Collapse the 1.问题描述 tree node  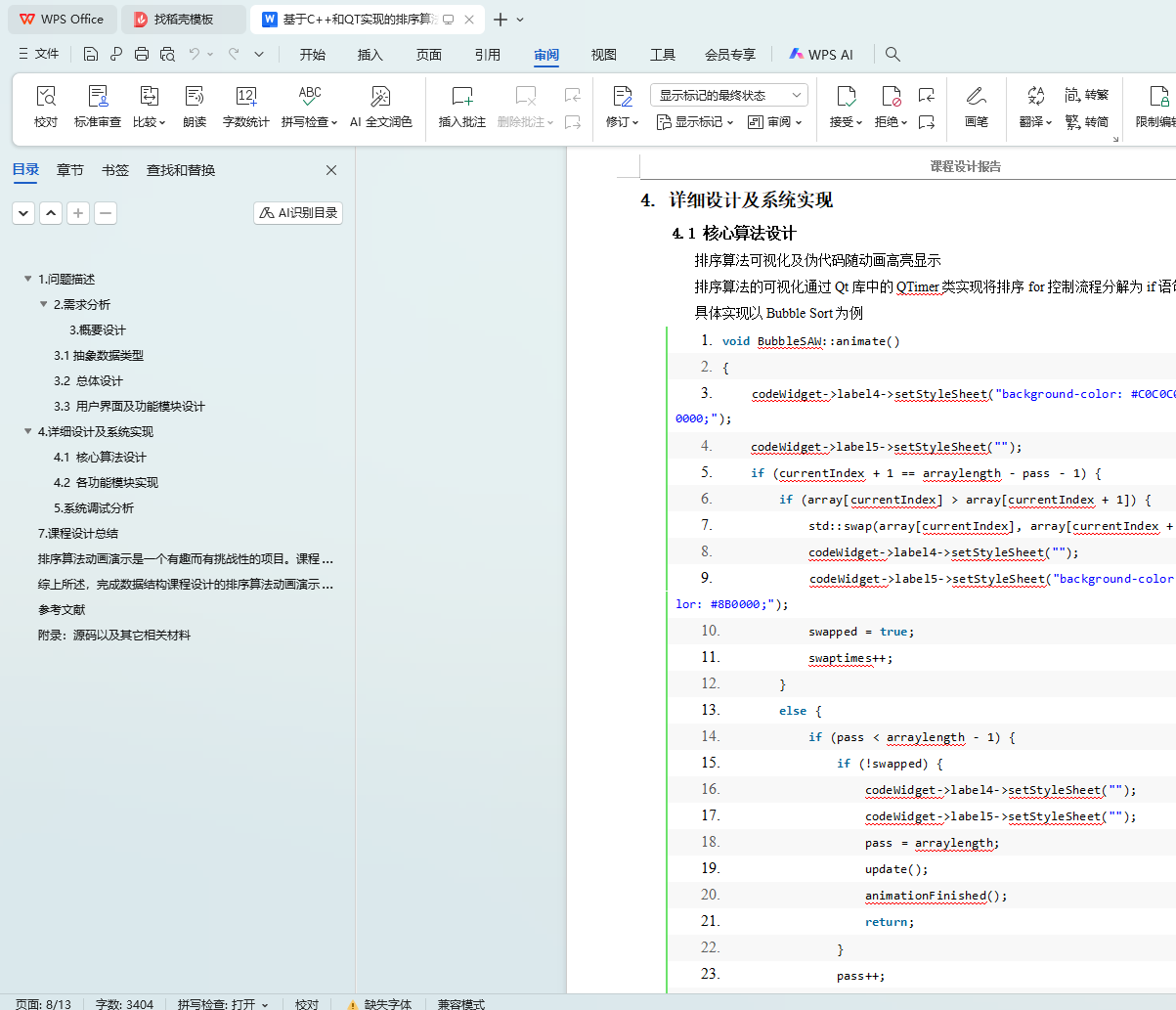click(28, 279)
